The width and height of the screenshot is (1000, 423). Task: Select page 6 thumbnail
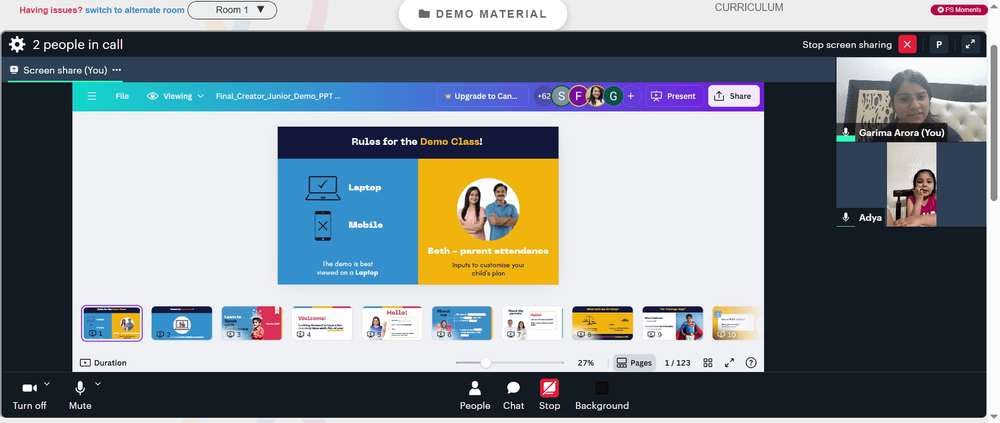462,323
